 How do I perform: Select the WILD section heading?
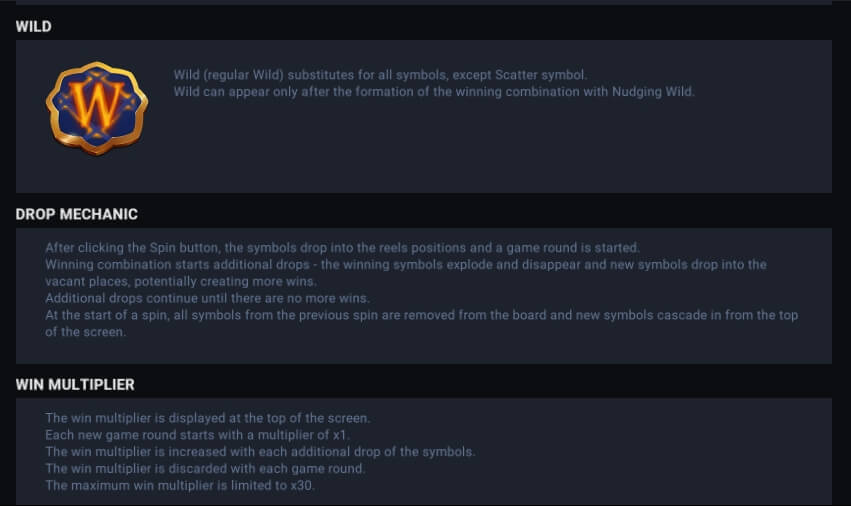click(34, 27)
